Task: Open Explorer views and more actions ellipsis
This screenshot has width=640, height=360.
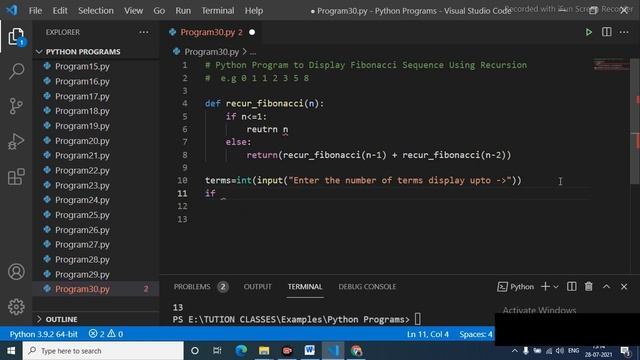Action: (144, 32)
